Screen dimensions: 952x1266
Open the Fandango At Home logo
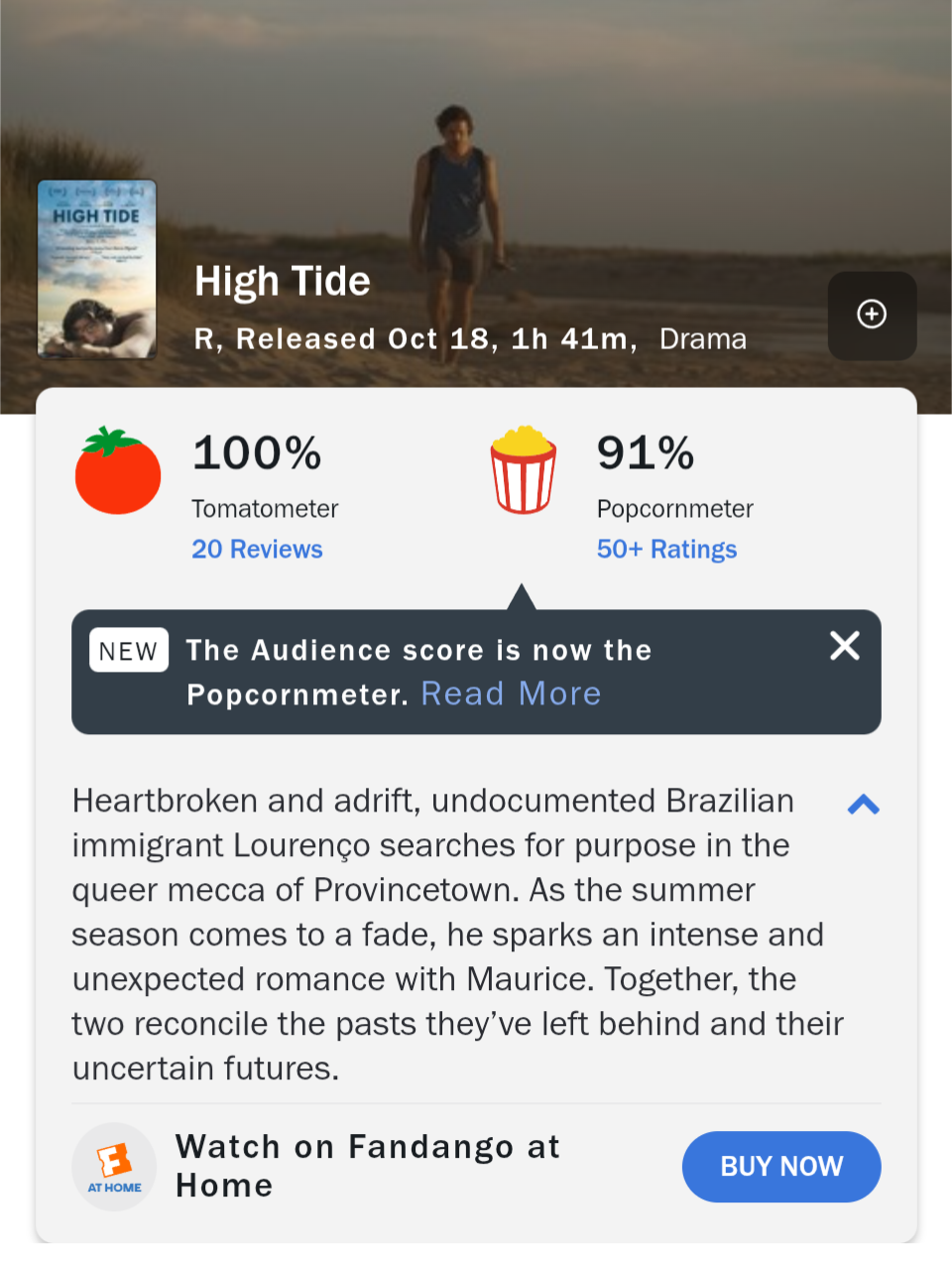point(114,1167)
